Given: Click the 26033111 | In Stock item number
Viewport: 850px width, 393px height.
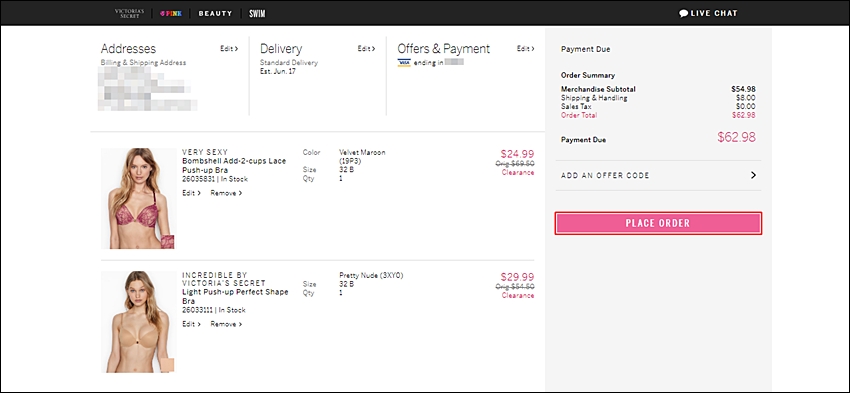Looking at the screenshot, I should pyautogui.click(x=214, y=310).
